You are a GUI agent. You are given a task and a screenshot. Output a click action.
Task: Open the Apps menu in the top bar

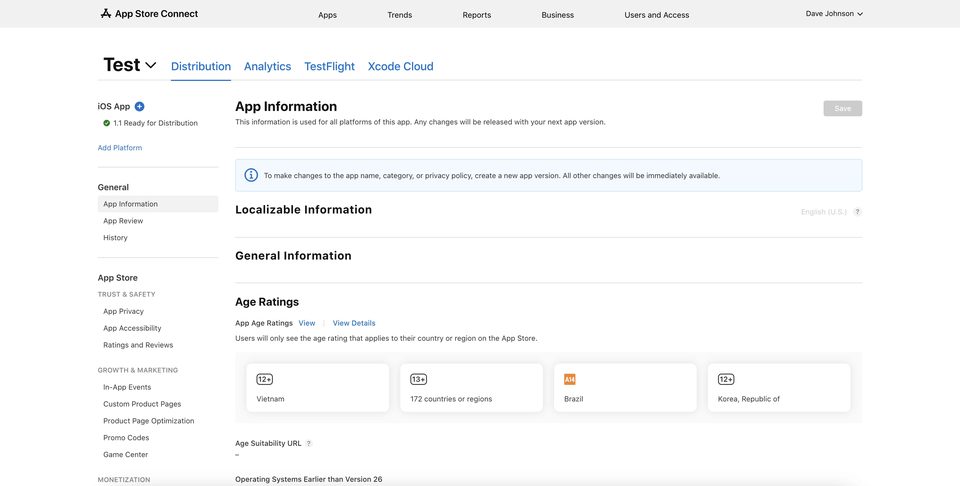click(x=328, y=15)
